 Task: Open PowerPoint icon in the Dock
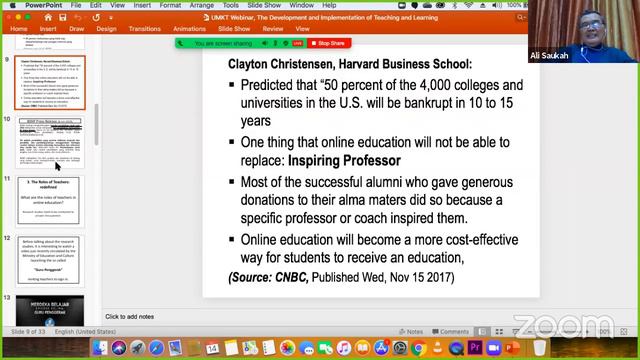point(512,348)
